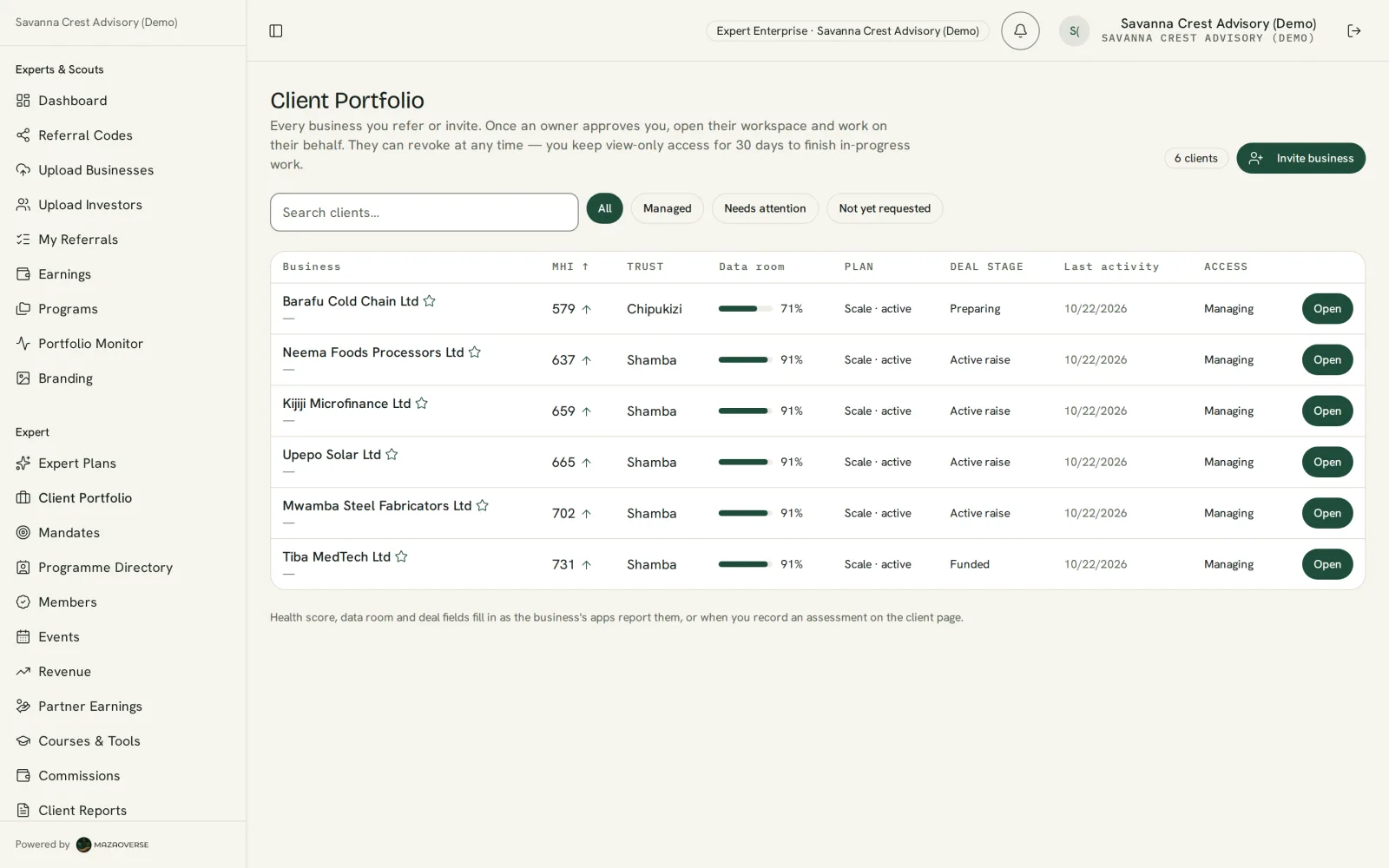Click the Programs icon in sidebar
Image resolution: width=1389 pixels, height=868 pixels.
point(23,309)
